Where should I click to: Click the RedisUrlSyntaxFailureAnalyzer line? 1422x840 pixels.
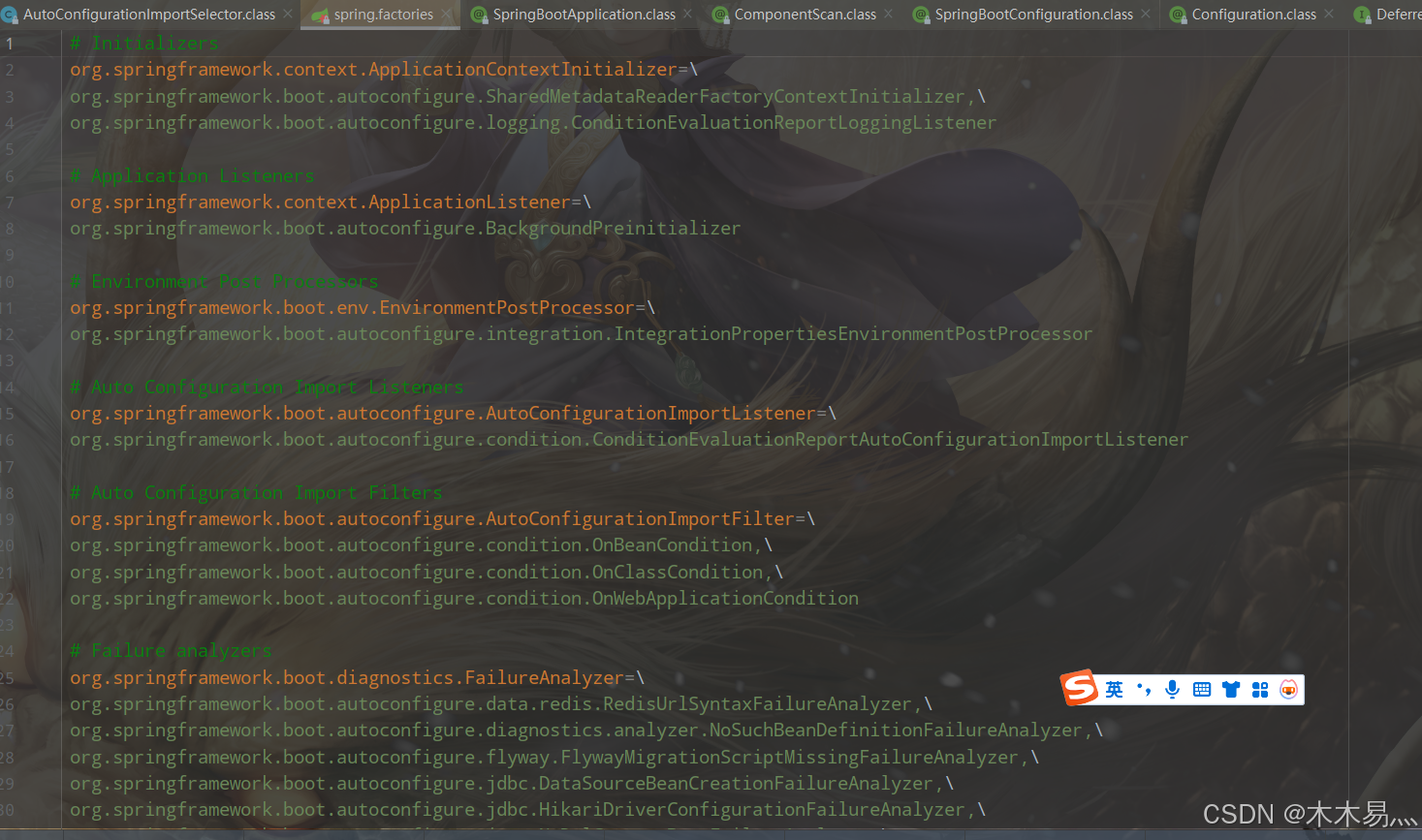(x=501, y=704)
